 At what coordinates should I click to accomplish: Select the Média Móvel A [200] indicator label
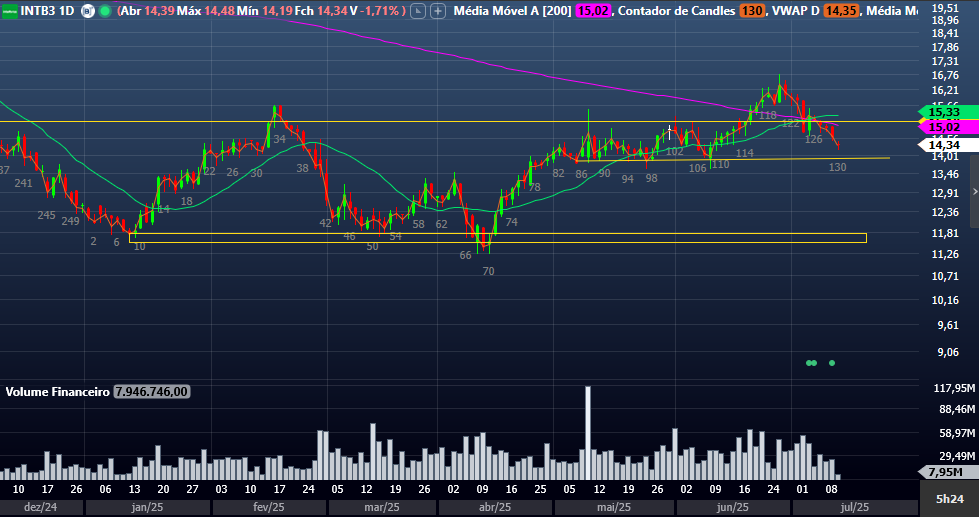510,11
